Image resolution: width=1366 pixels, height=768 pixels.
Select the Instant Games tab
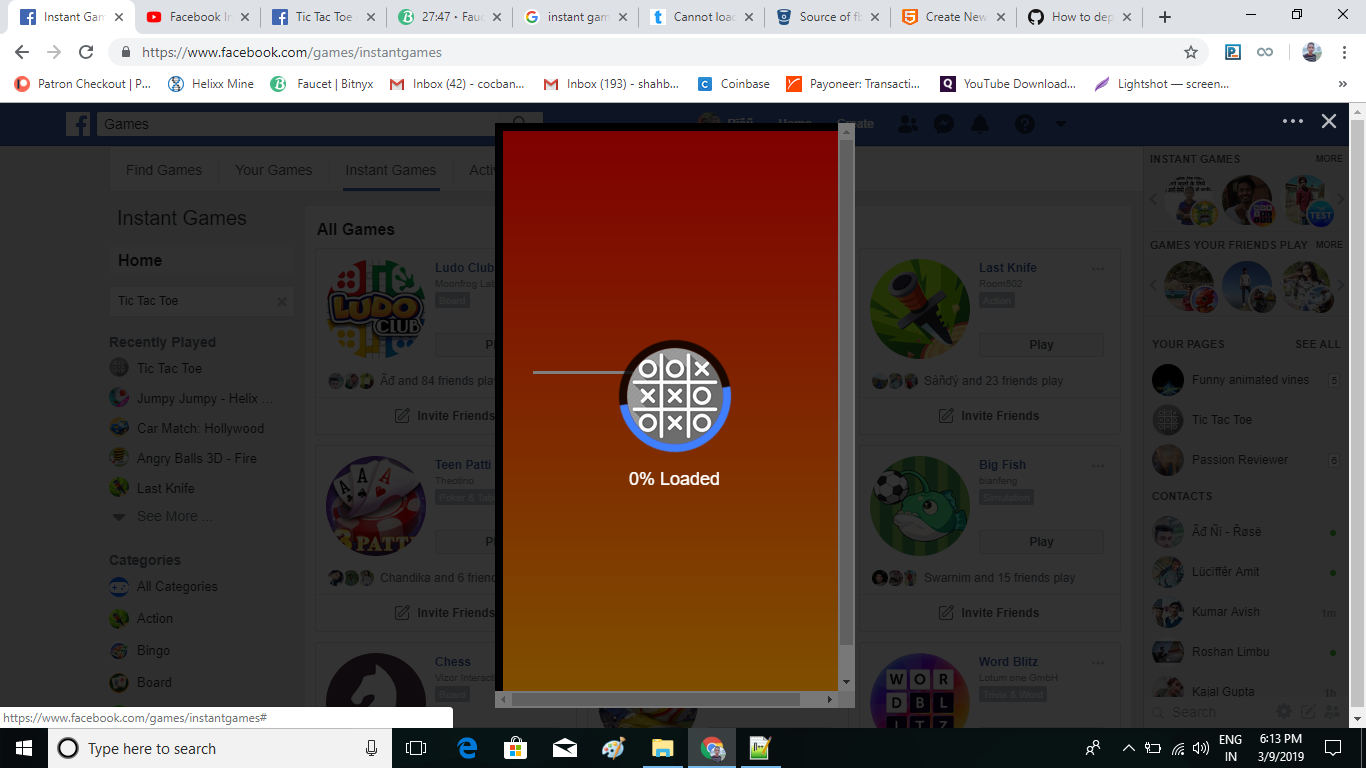click(391, 170)
